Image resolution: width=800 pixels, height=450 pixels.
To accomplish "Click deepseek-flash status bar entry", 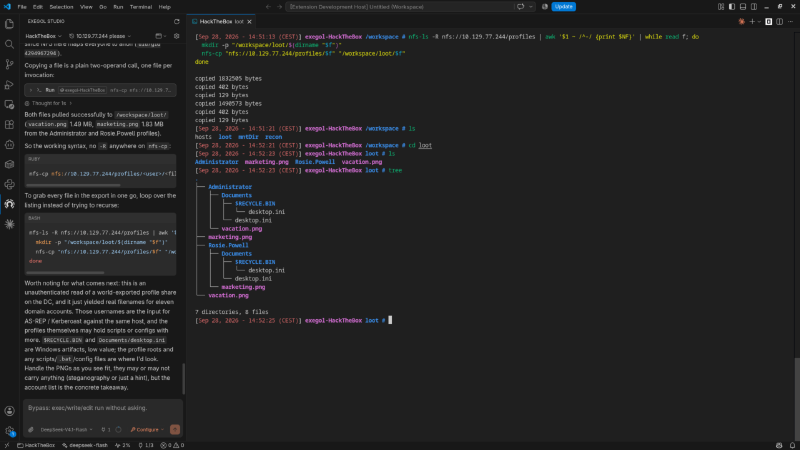I will point(85,445).
